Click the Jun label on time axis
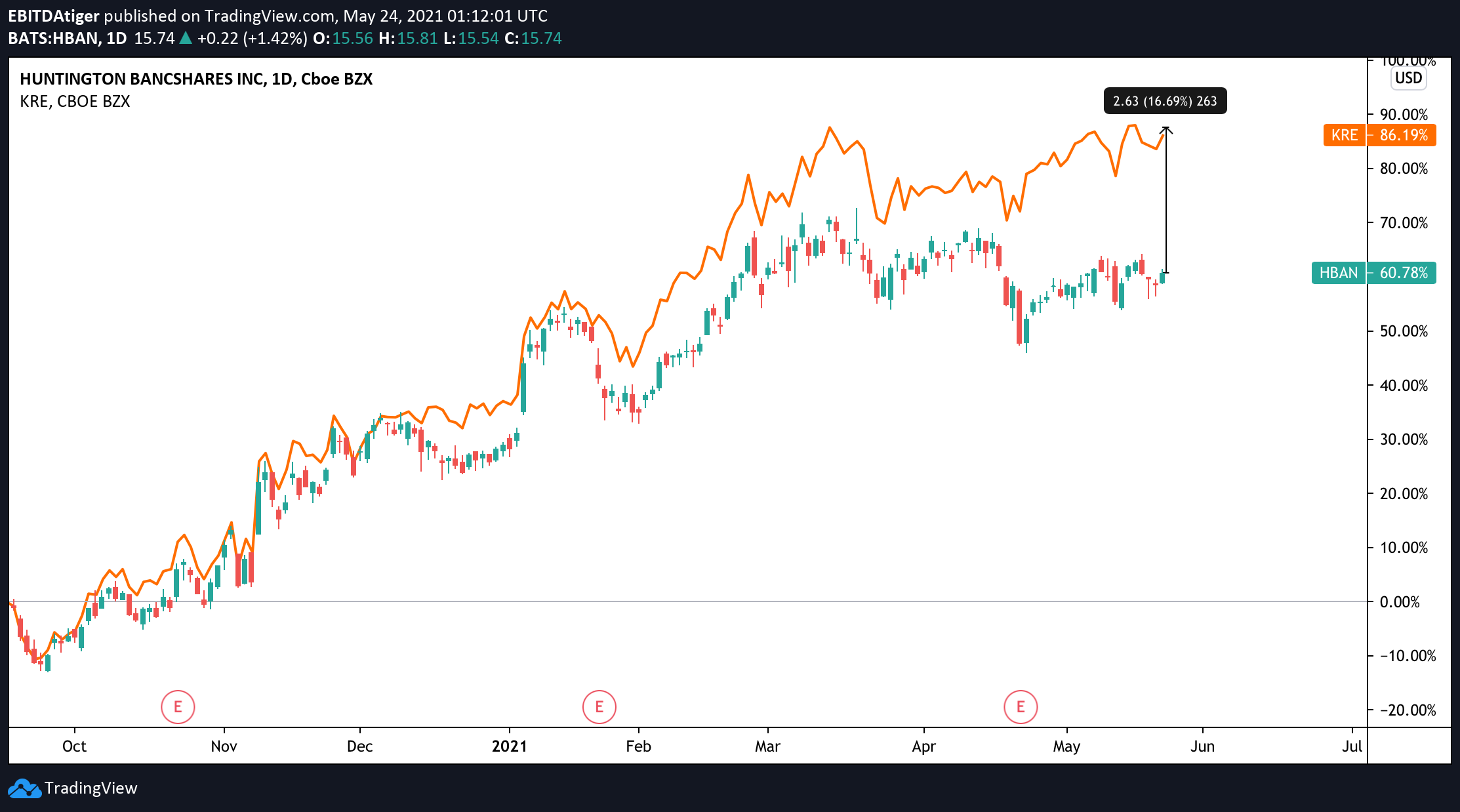This screenshot has height=812, width=1460. click(1202, 746)
